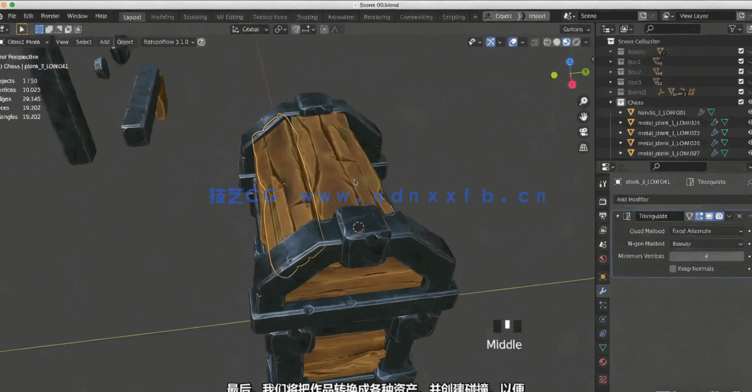Image resolution: width=752 pixels, height=392 pixels.
Task: Open outliner filter dropdown
Action: tap(734, 29)
